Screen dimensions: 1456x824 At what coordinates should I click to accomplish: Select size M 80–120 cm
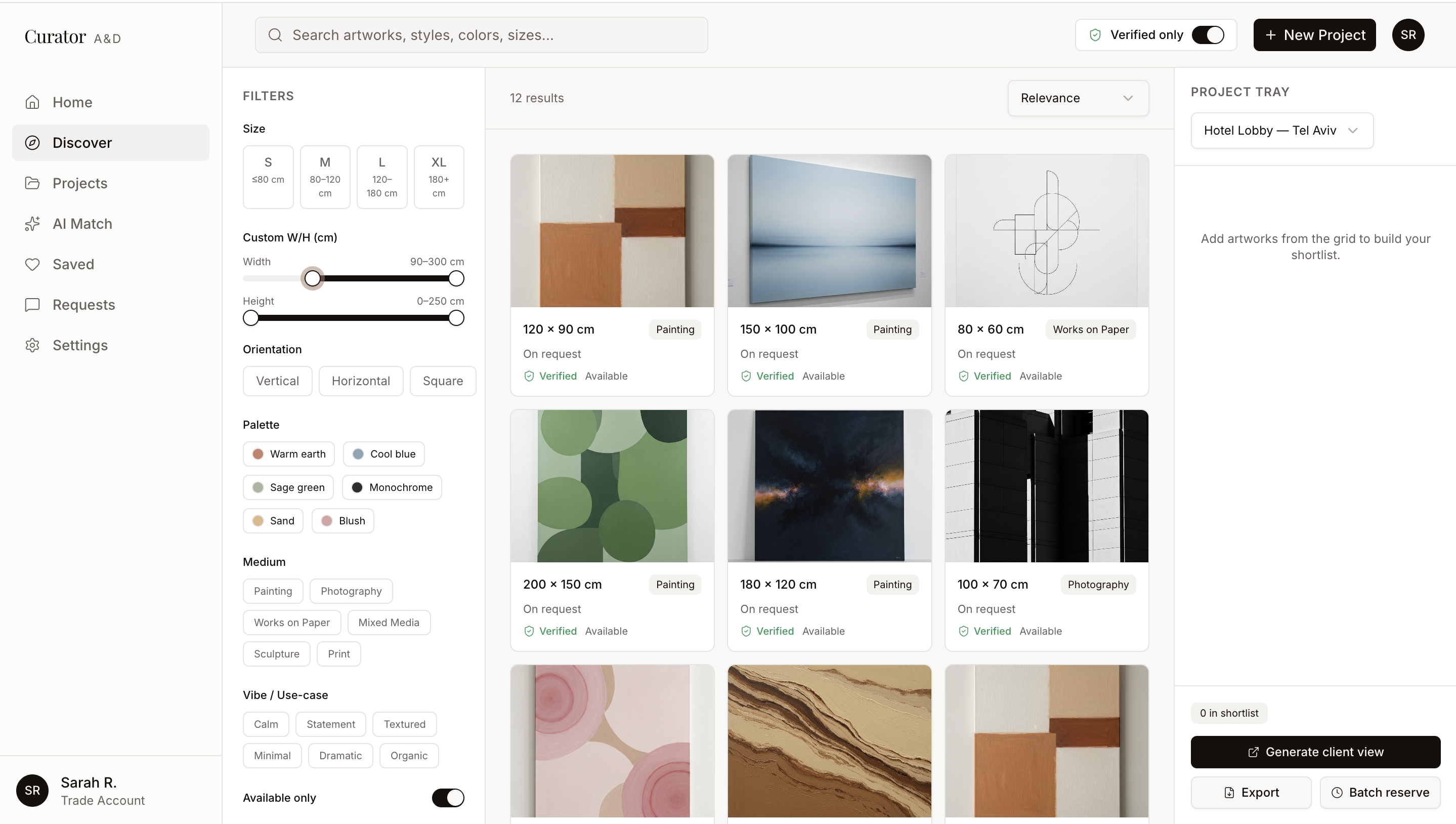(x=325, y=177)
